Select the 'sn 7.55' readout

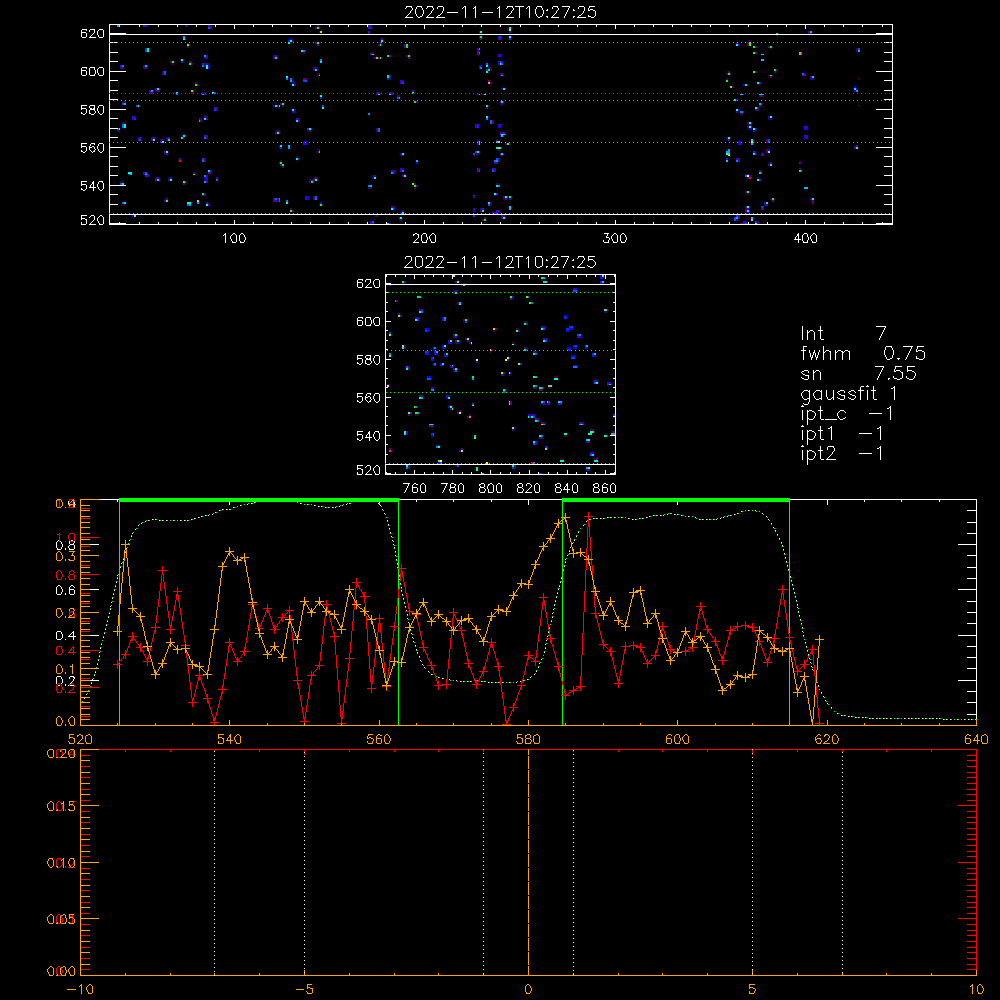tap(858, 373)
